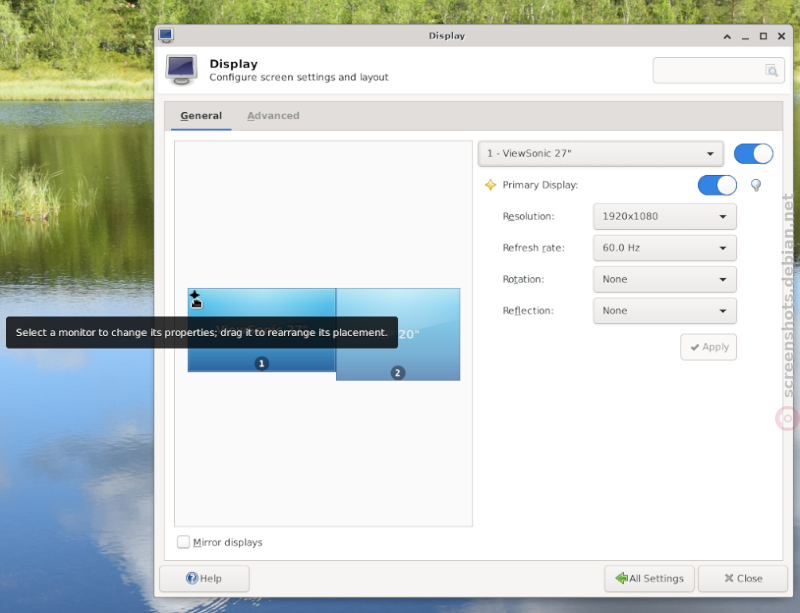Click the search magnifier icon in search box
The image size is (800, 613).
(x=771, y=70)
